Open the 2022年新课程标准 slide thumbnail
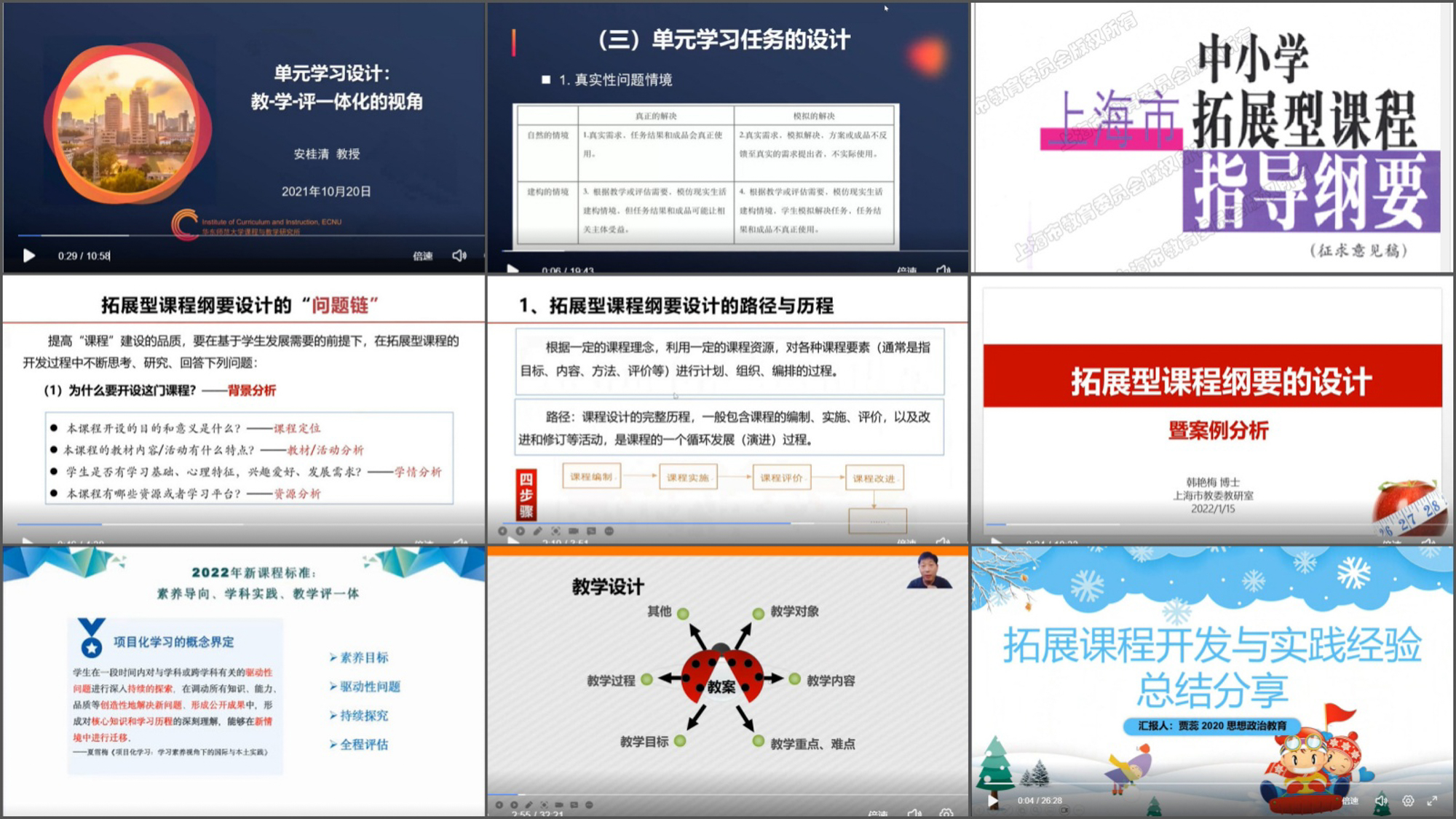 point(244,681)
